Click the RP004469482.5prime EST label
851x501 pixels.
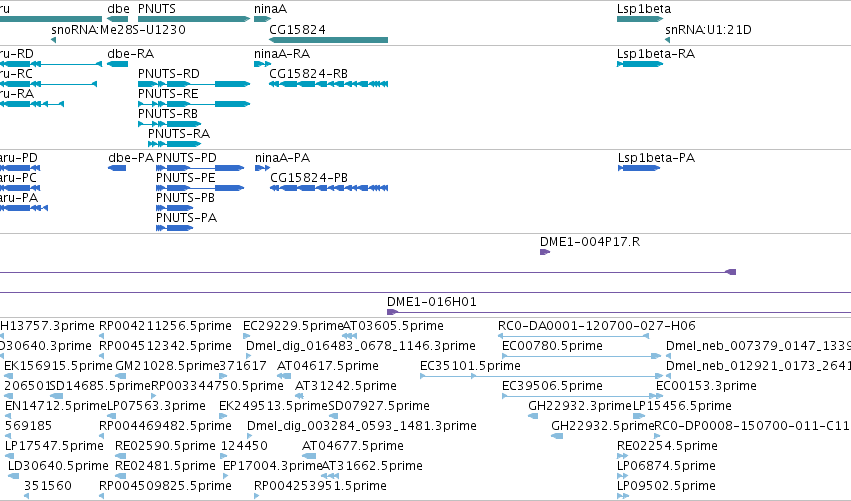coord(165,426)
